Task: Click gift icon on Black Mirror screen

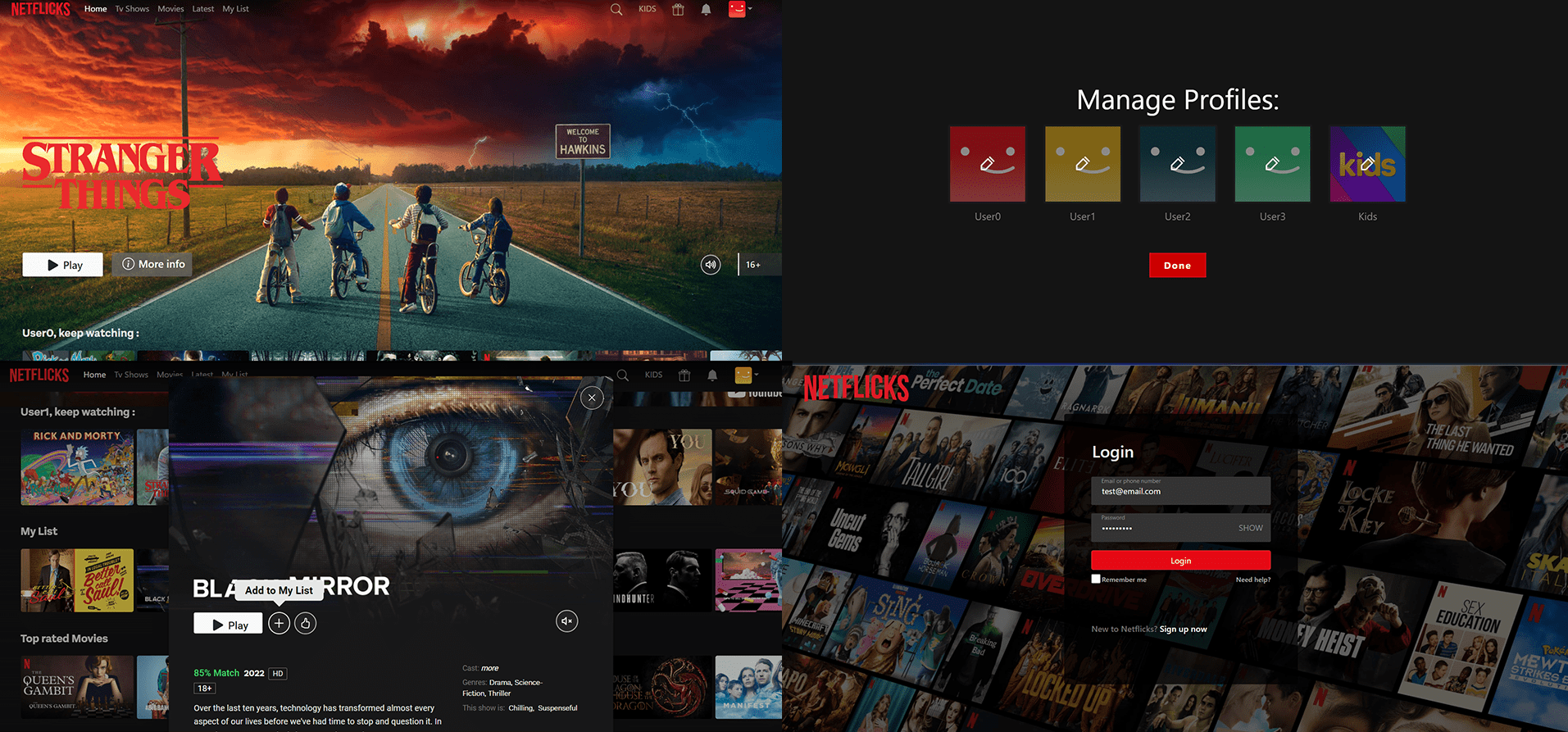Action: point(684,375)
